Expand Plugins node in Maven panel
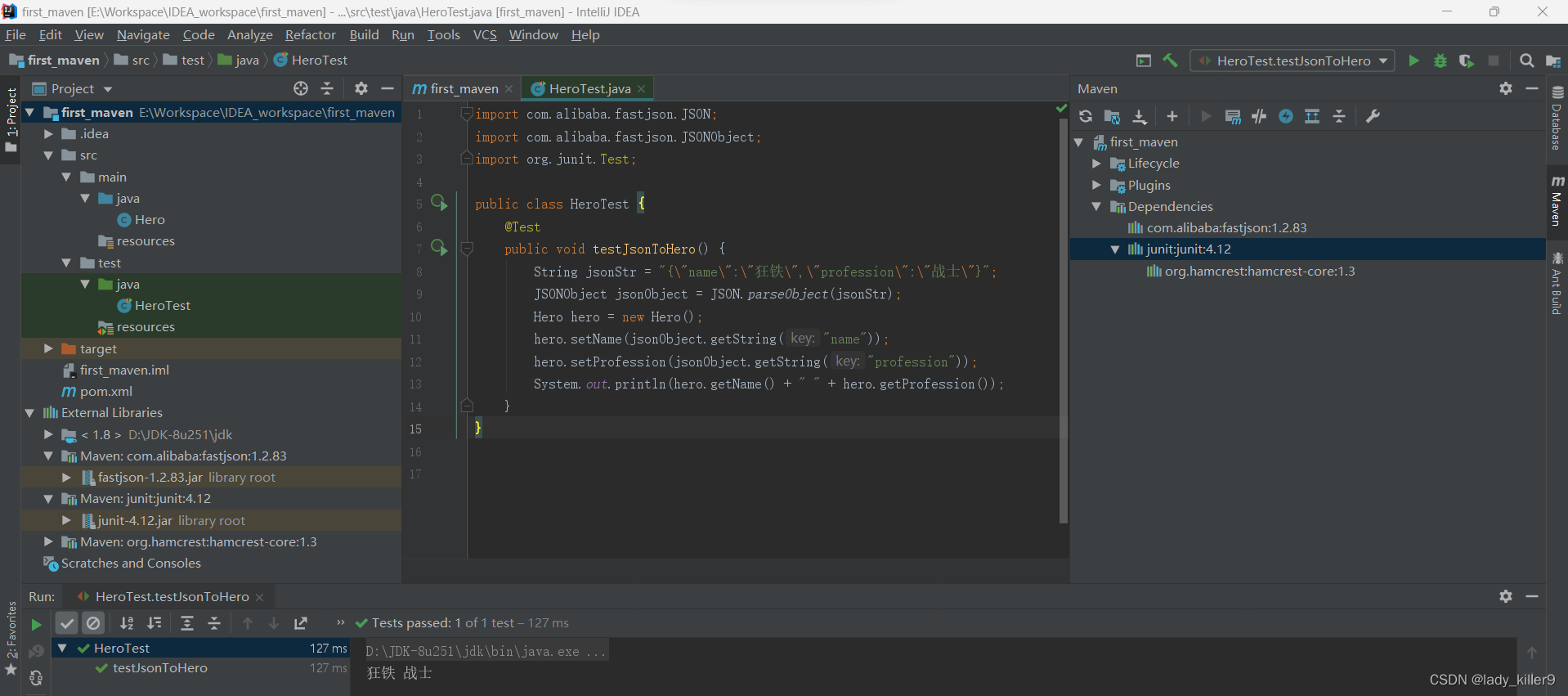1568x696 pixels. [x=1097, y=185]
